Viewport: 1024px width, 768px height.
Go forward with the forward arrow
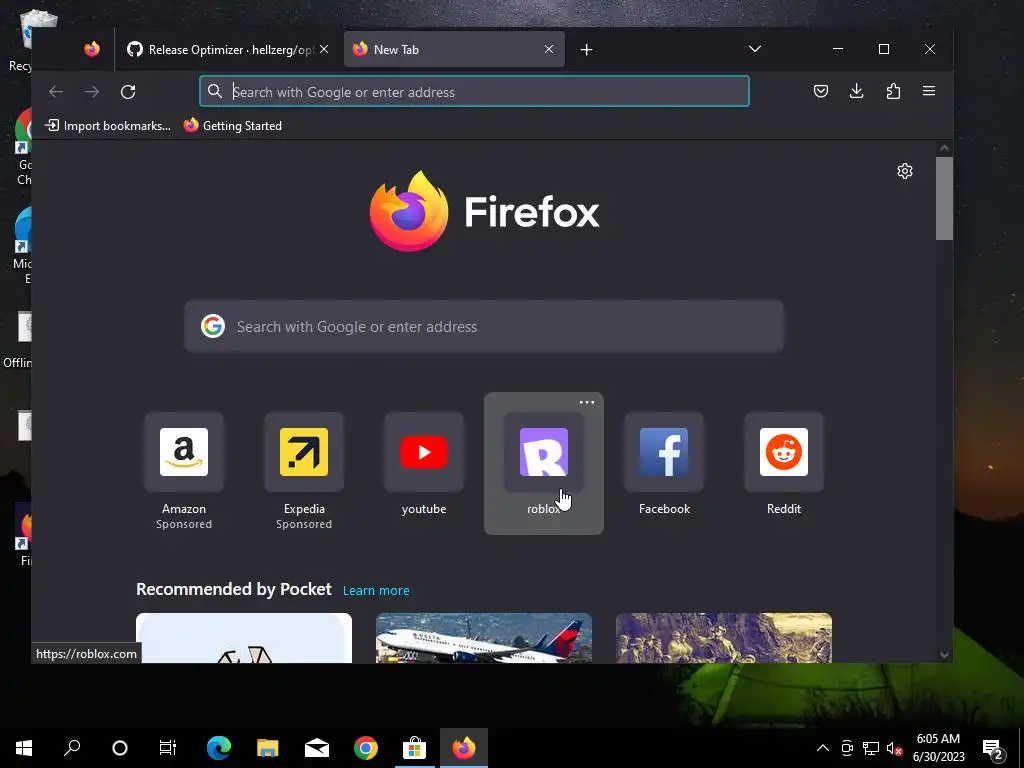coord(92,91)
